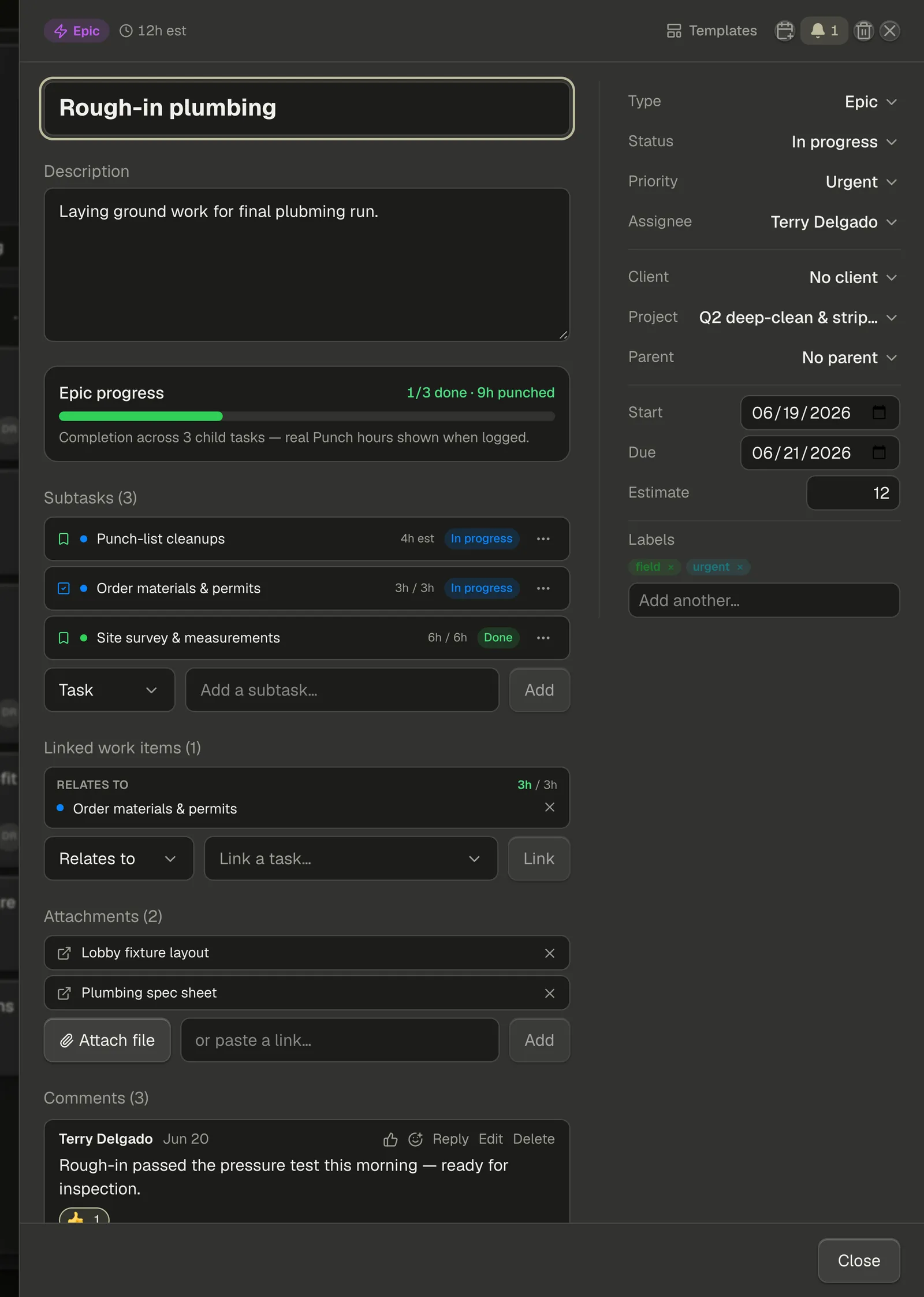Image resolution: width=924 pixels, height=1297 pixels.
Task: Click Add button next to paste link
Action: (539, 1040)
